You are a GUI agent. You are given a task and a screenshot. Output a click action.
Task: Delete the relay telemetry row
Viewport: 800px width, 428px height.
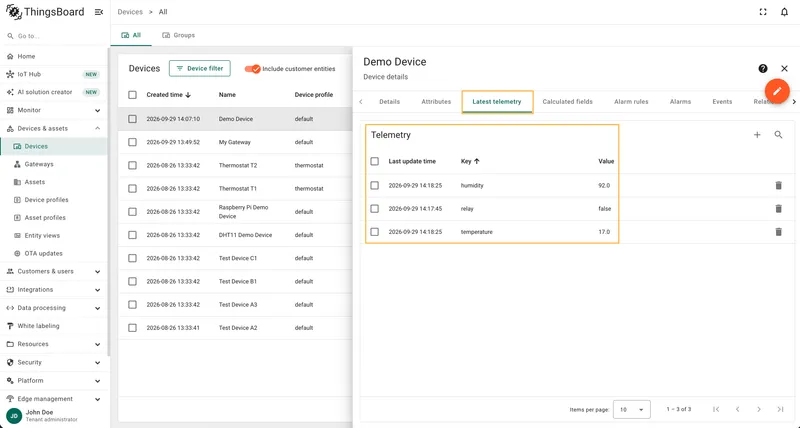click(x=778, y=209)
